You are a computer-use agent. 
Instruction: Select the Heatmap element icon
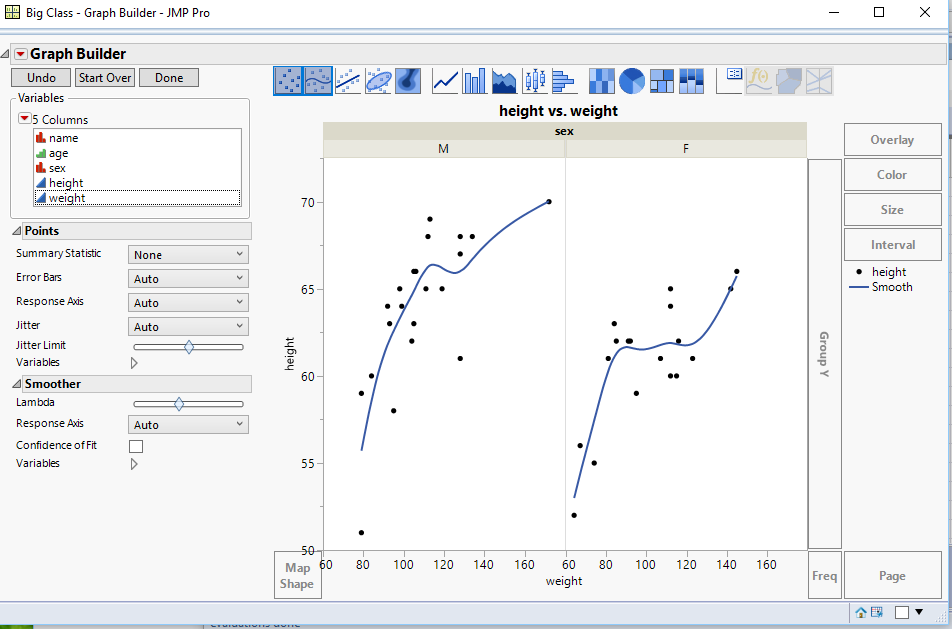602,81
